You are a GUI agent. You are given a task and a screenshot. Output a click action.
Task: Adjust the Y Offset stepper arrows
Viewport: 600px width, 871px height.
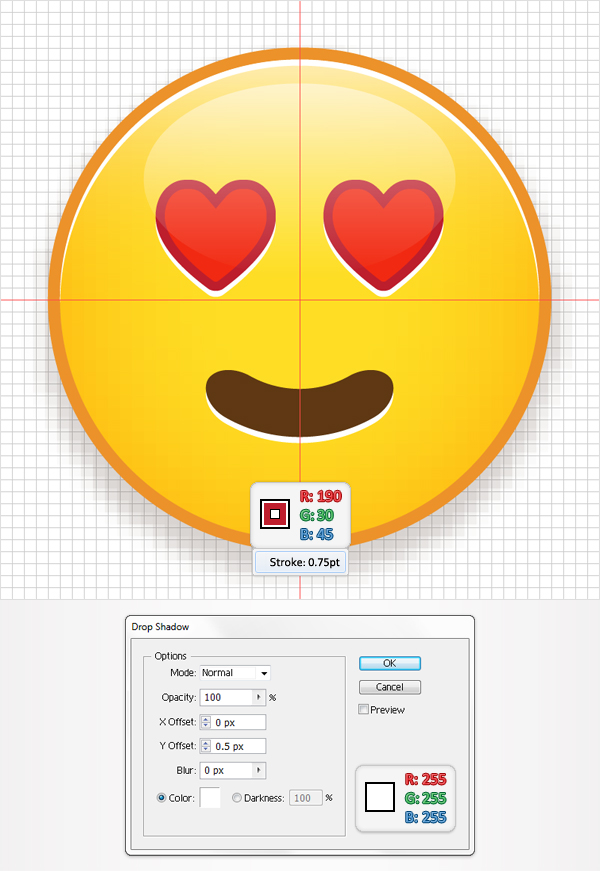(x=206, y=746)
